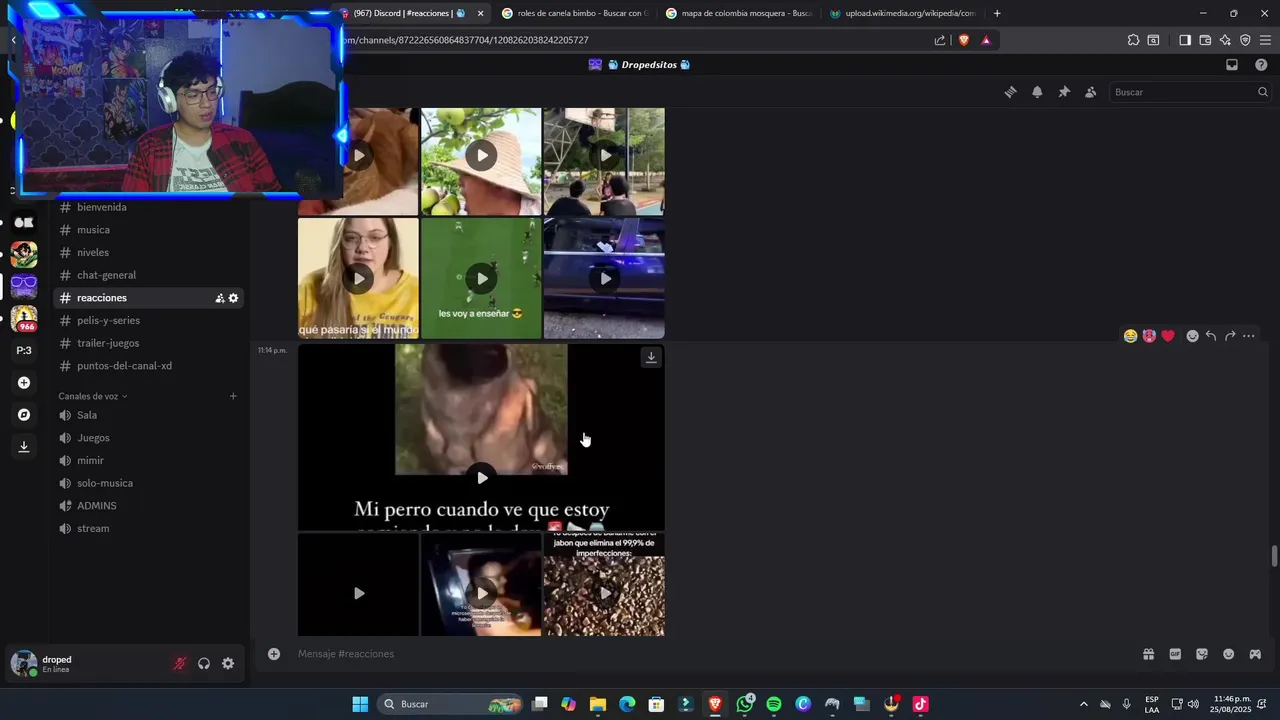Join the stream voice channel
Image resolution: width=1280 pixels, height=720 pixels.
point(148,529)
